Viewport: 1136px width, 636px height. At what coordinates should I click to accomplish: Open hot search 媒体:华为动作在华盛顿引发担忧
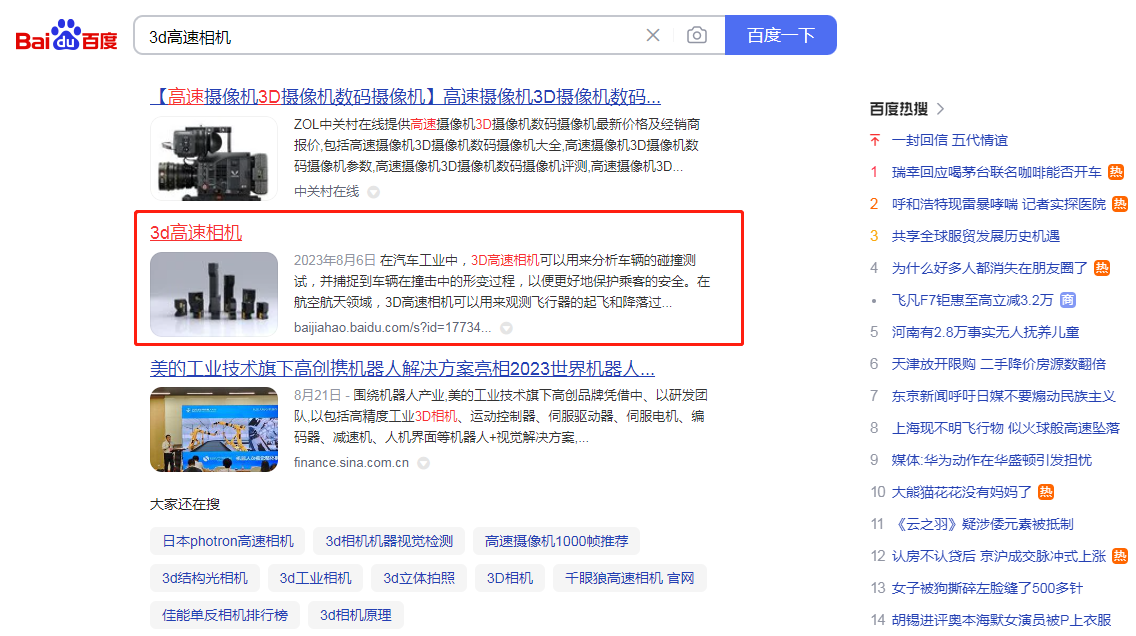point(991,460)
